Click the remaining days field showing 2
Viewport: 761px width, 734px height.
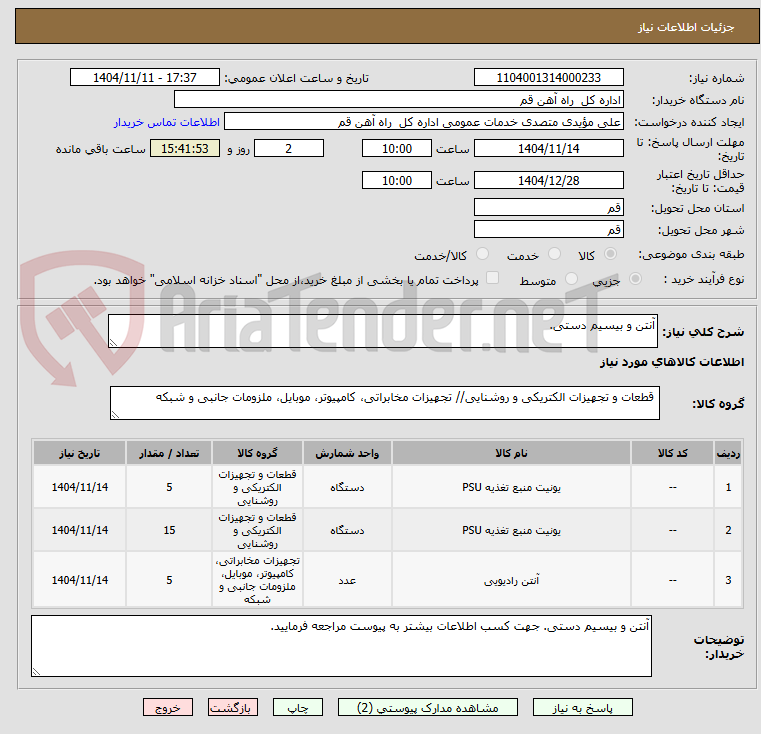[x=289, y=148]
